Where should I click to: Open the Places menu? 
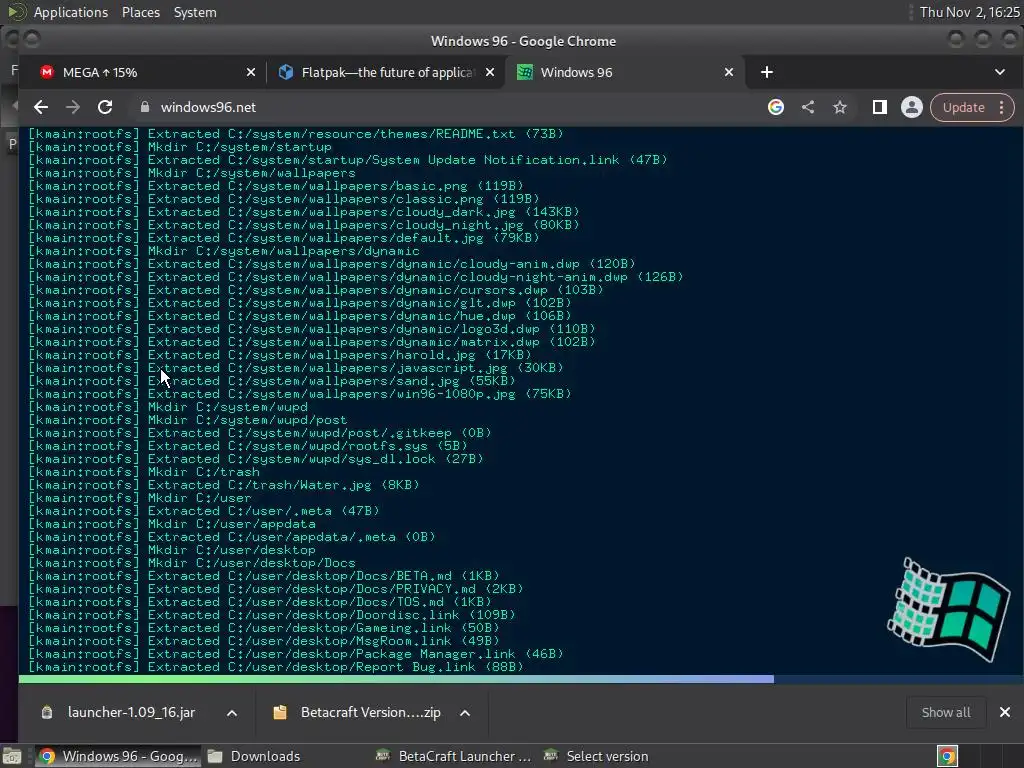(x=141, y=12)
